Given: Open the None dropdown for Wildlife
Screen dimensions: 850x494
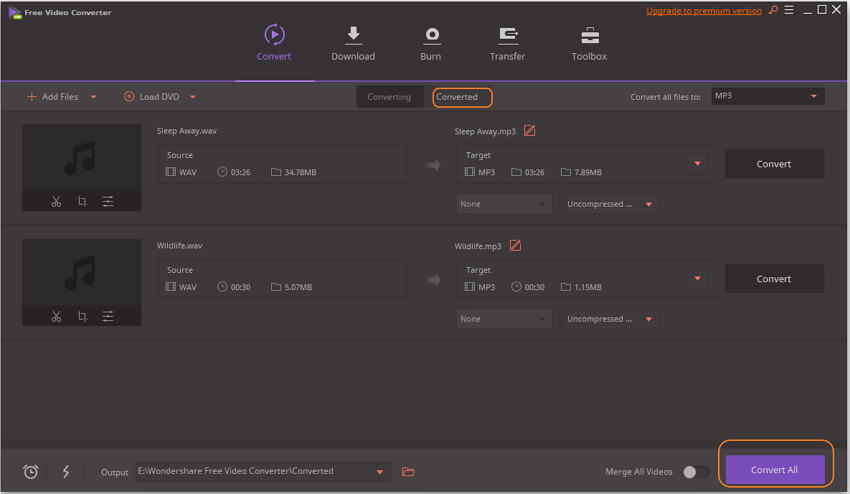Looking at the screenshot, I should click(504, 319).
